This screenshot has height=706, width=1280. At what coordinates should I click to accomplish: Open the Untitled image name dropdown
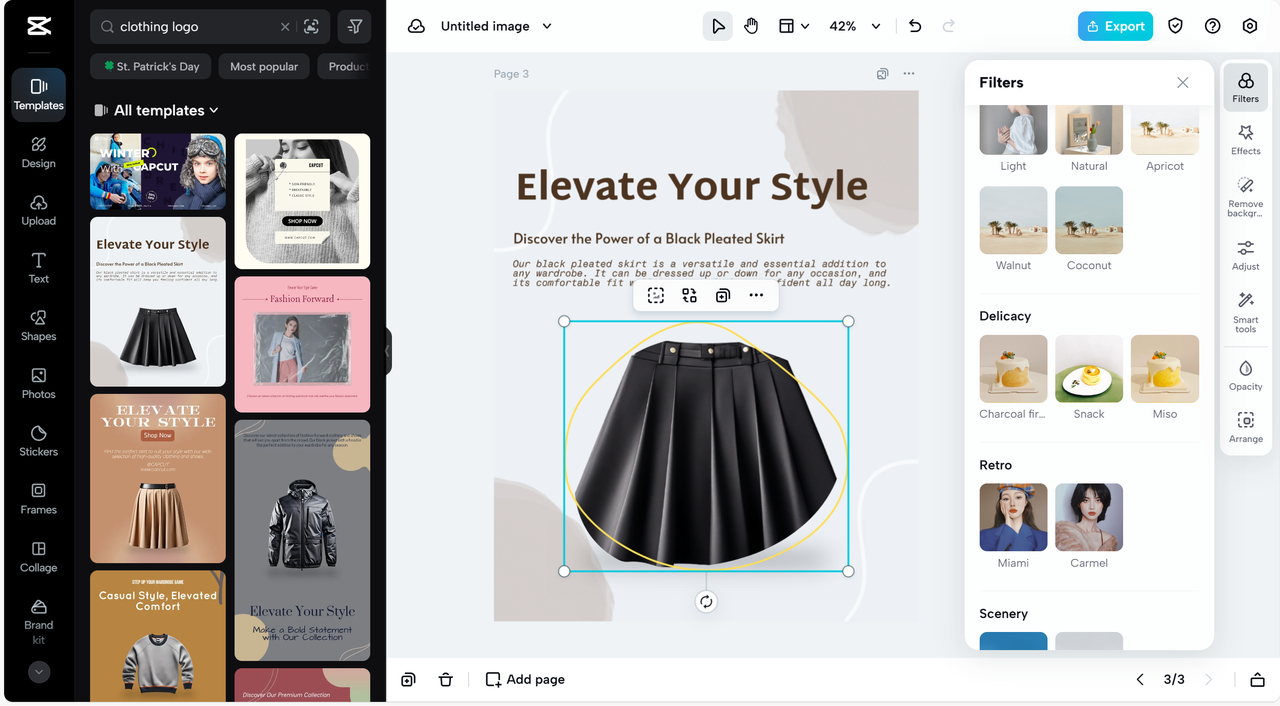(547, 26)
